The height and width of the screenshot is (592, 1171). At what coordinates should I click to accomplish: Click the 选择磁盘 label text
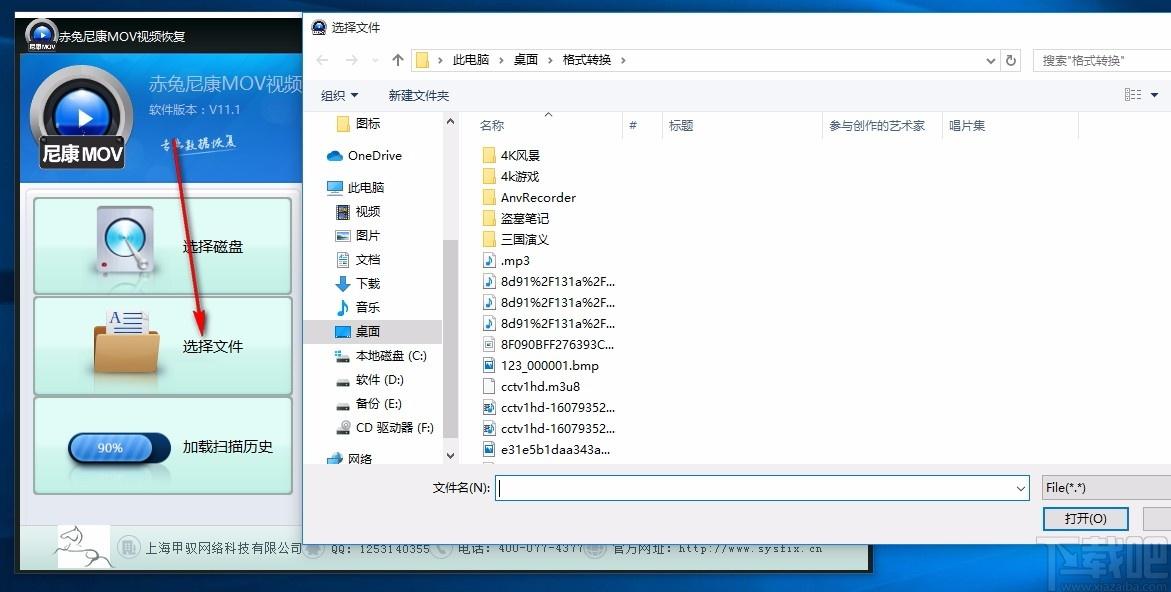pos(213,247)
